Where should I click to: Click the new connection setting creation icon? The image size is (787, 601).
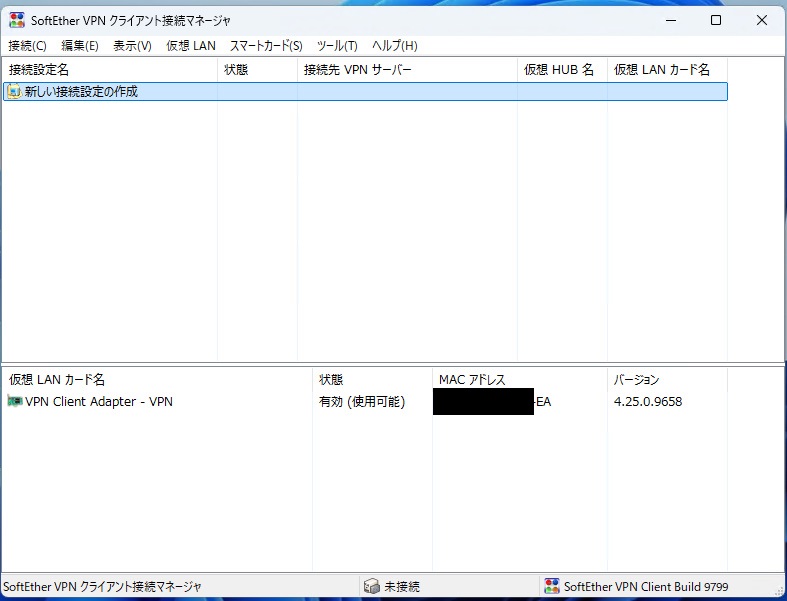click(x=14, y=92)
